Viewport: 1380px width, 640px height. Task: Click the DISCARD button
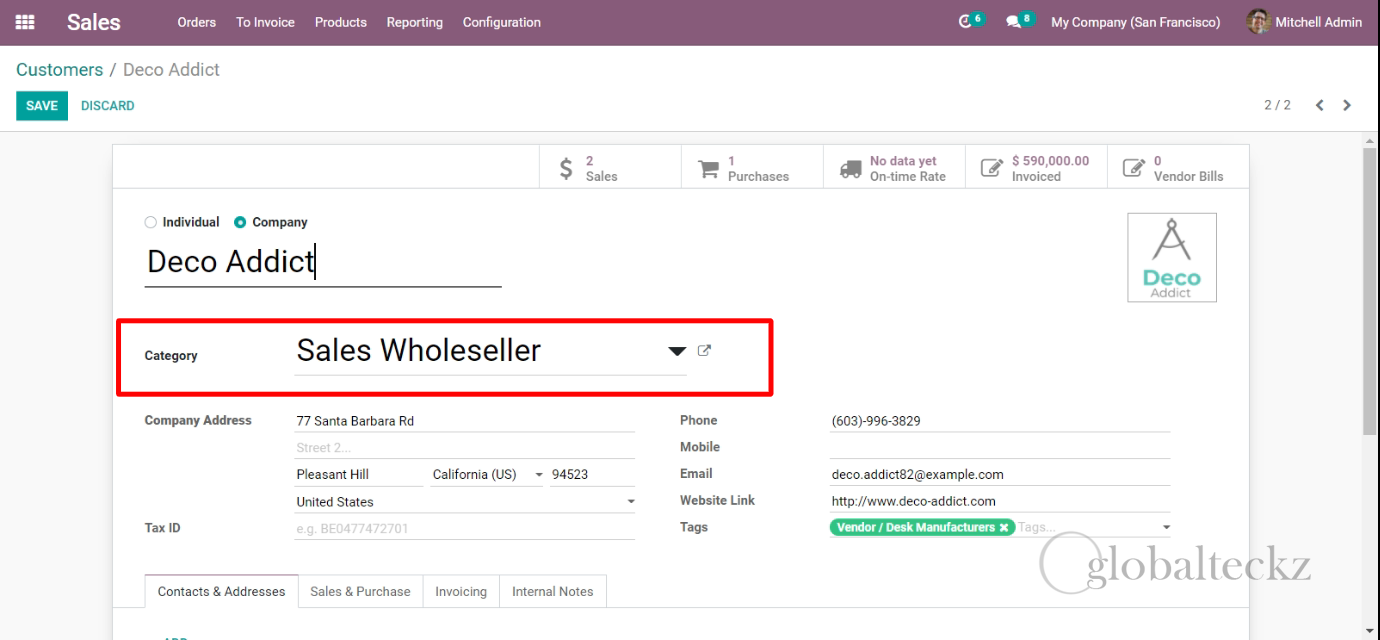pyautogui.click(x=107, y=105)
